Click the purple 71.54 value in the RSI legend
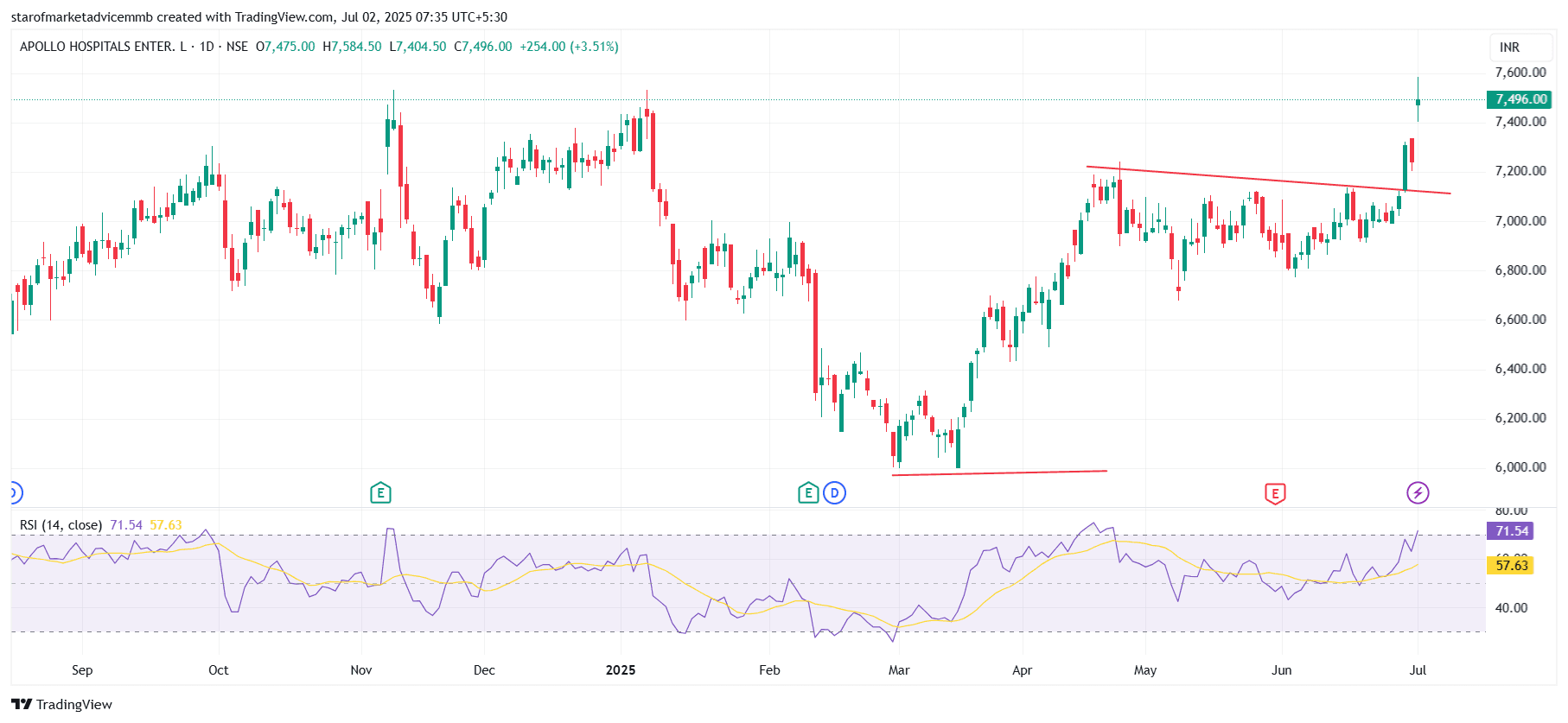1568x723 pixels. coord(126,525)
